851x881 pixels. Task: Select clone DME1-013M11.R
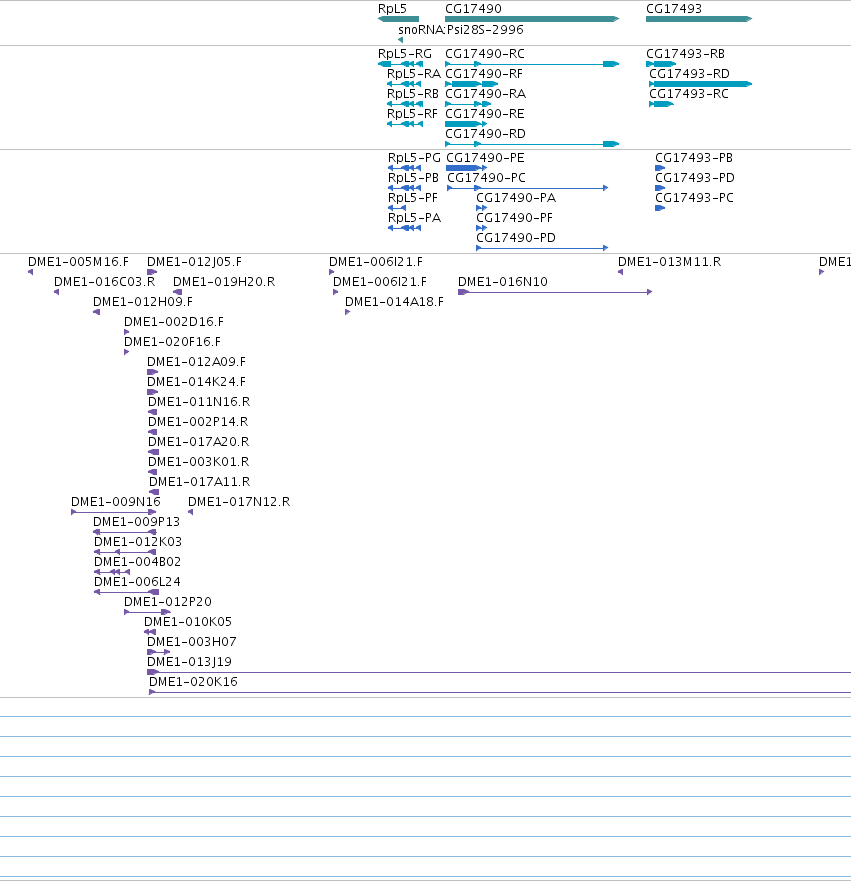coord(670,262)
